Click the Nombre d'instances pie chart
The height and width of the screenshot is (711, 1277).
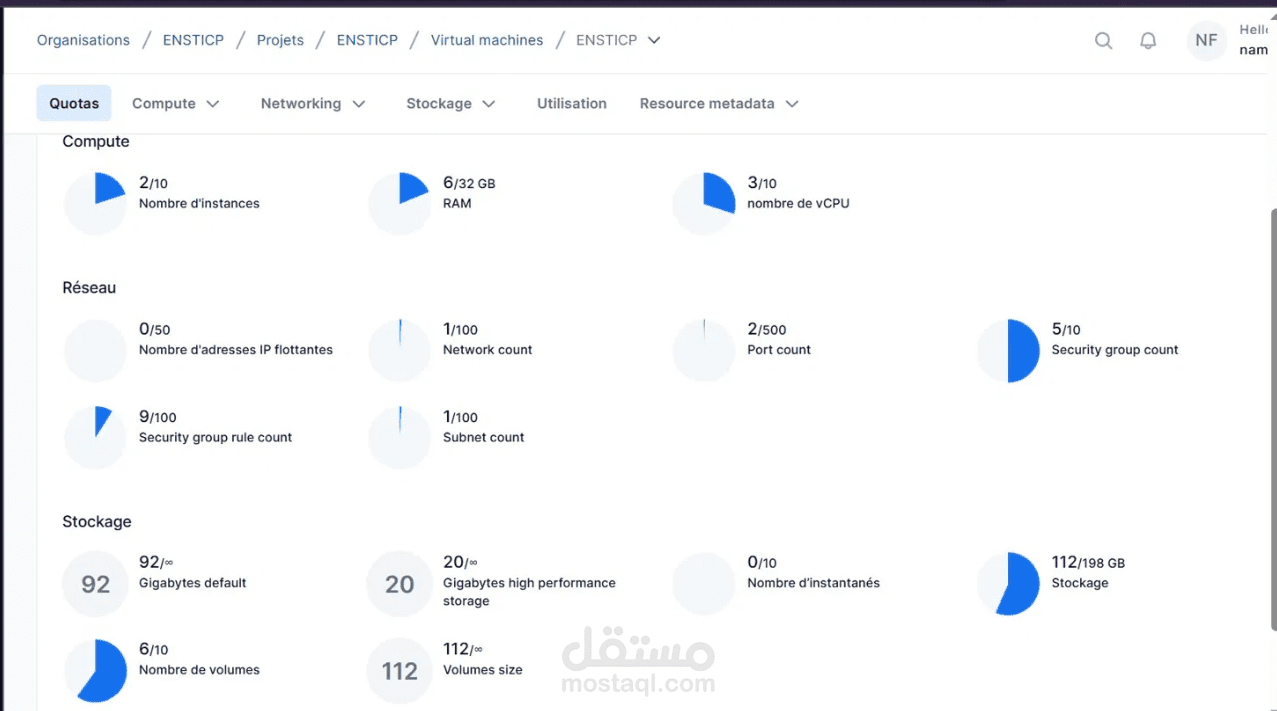click(96, 204)
